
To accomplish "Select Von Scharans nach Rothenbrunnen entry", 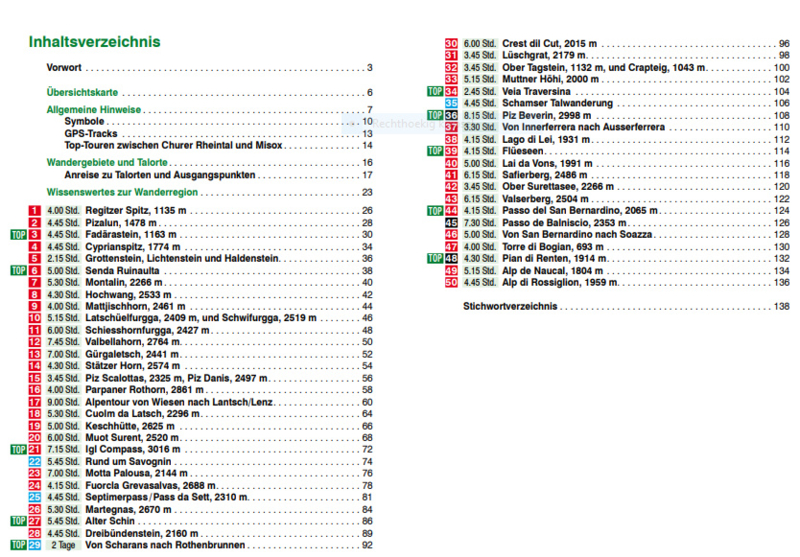I will [165, 545].
